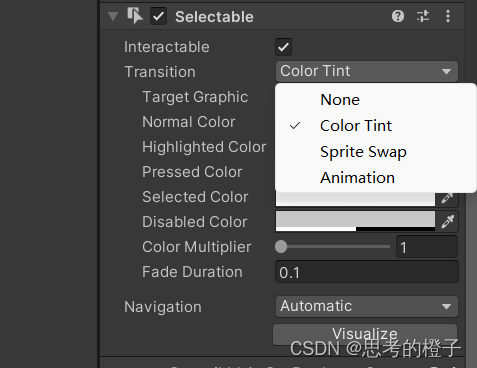Collapse the Selectable component foldout
477x368 pixels.
click(x=113, y=16)
